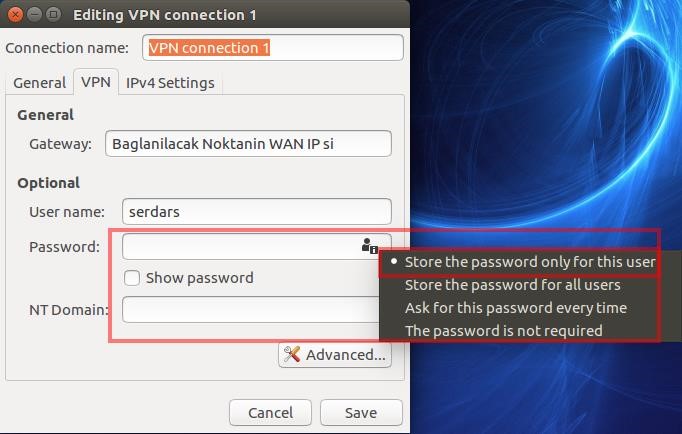Switch to the General tab
The image size is (682, 434).
39,83
